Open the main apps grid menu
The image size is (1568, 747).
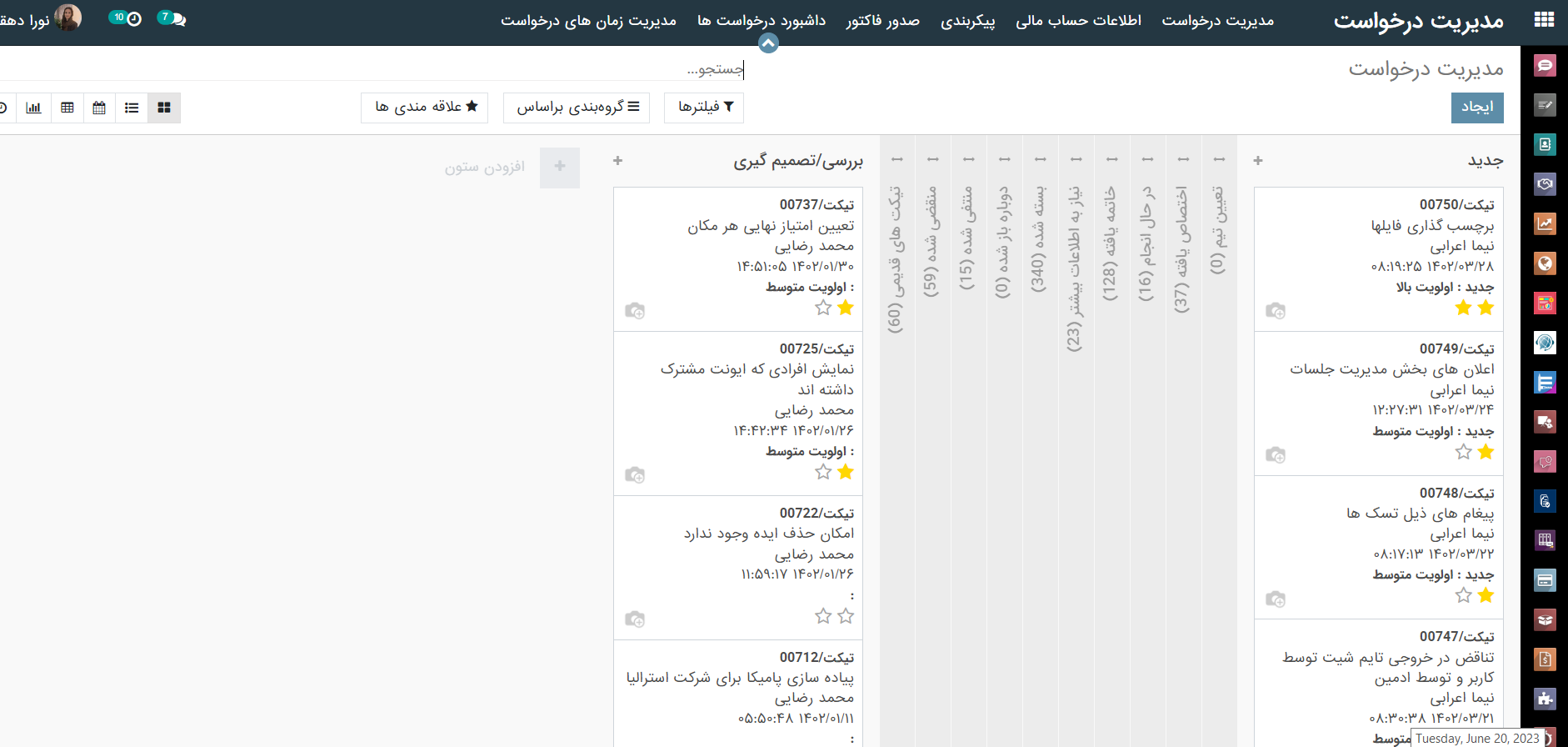[x=1544, y=20]
